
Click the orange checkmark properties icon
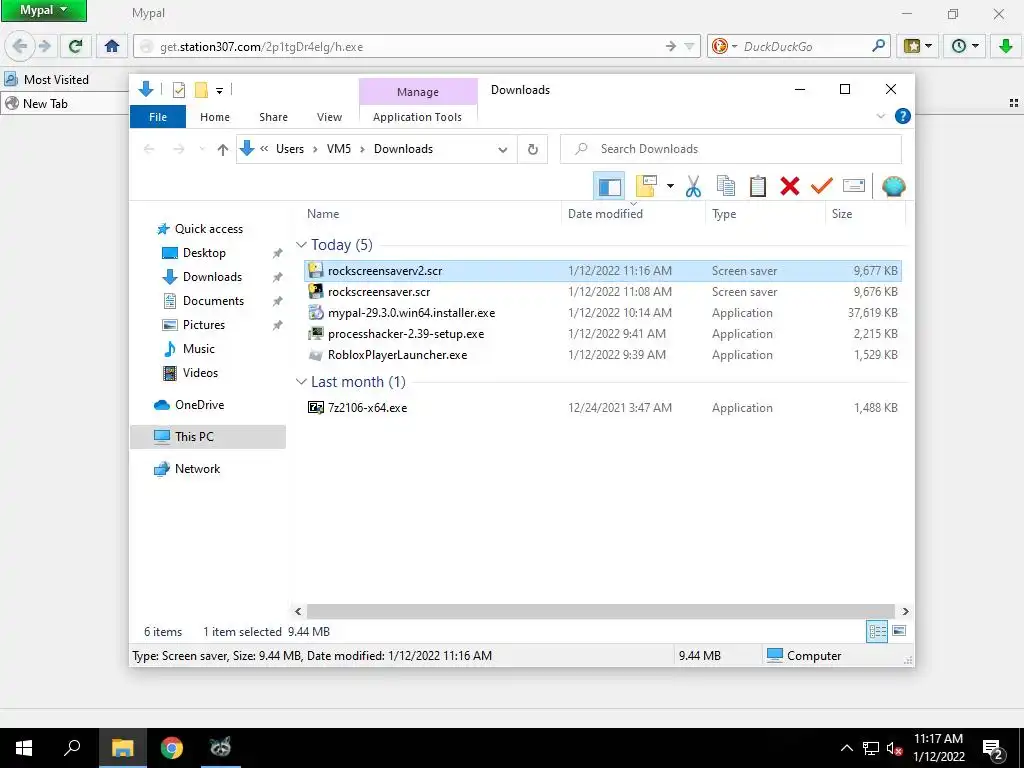point(822,187)
